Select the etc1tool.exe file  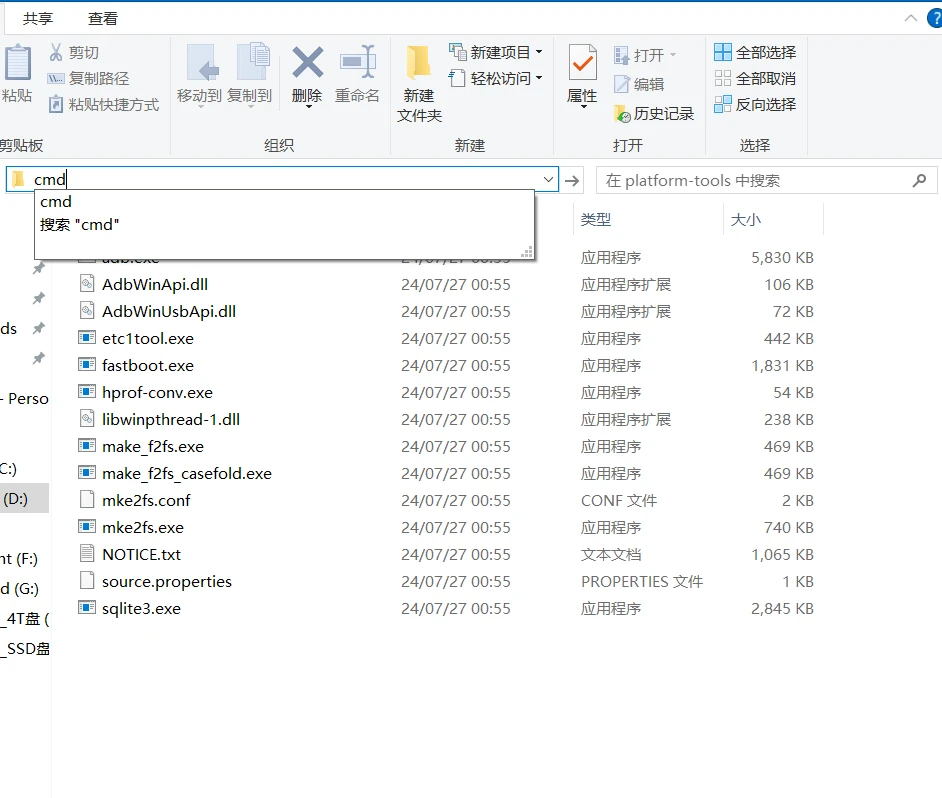click(147, 338)
